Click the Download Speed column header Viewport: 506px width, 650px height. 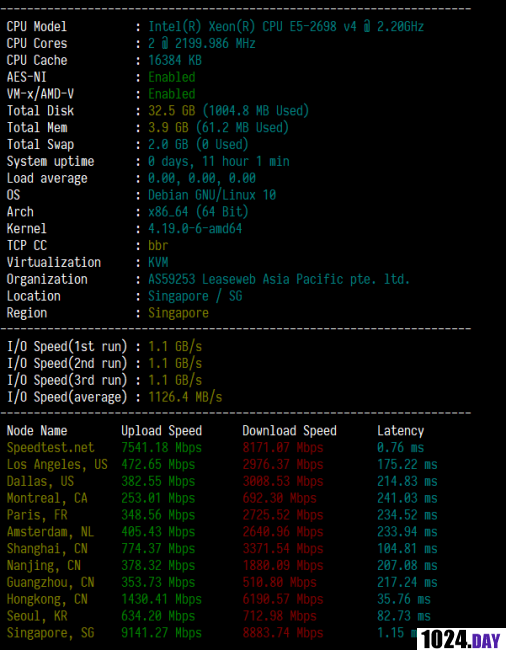tap(289, 431)
